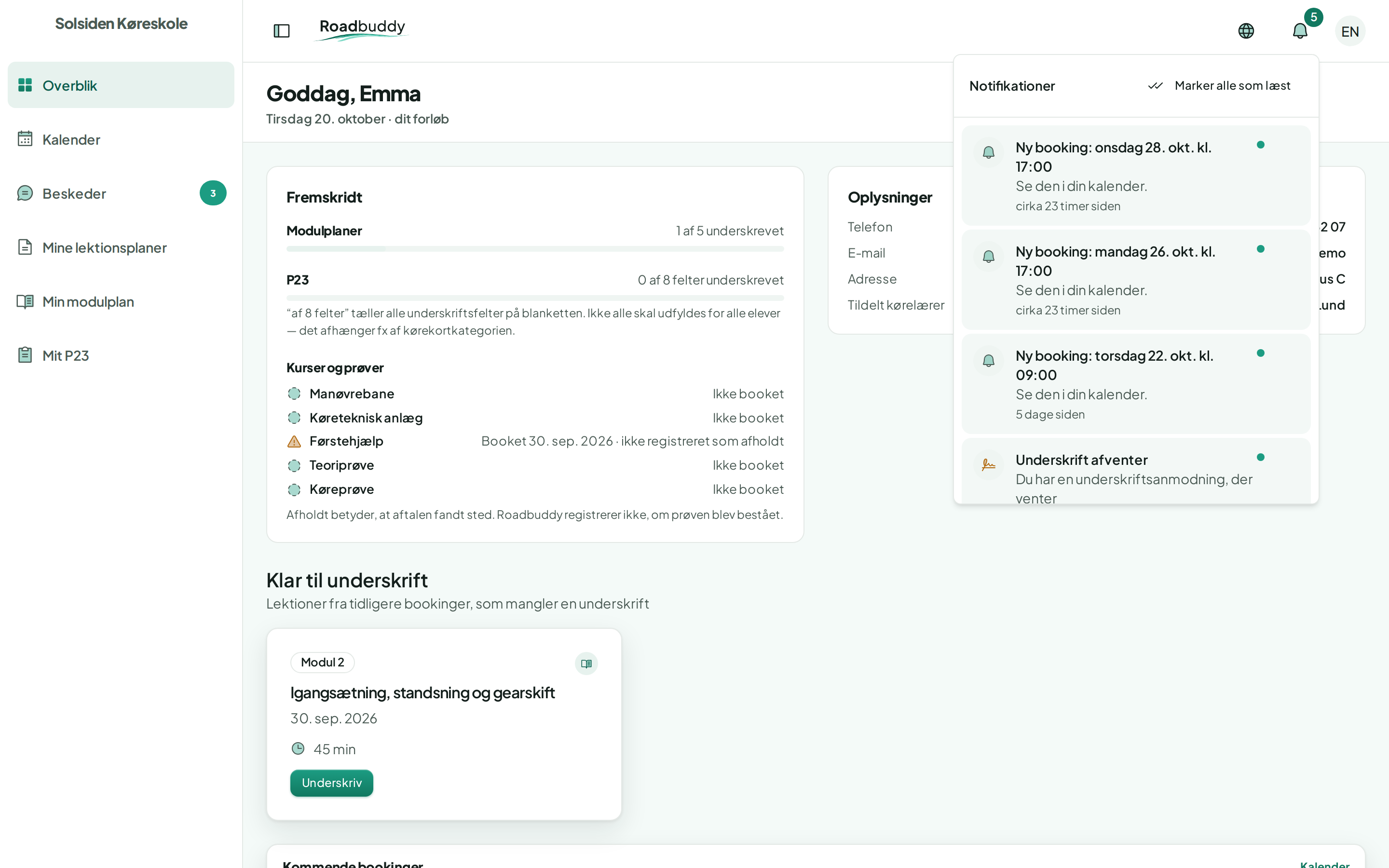The image size is (1389, 868).
Task: Click the unread dot on the mandag 26. okt. notification
Action: pyautogui.click(x=1260, y=248)
